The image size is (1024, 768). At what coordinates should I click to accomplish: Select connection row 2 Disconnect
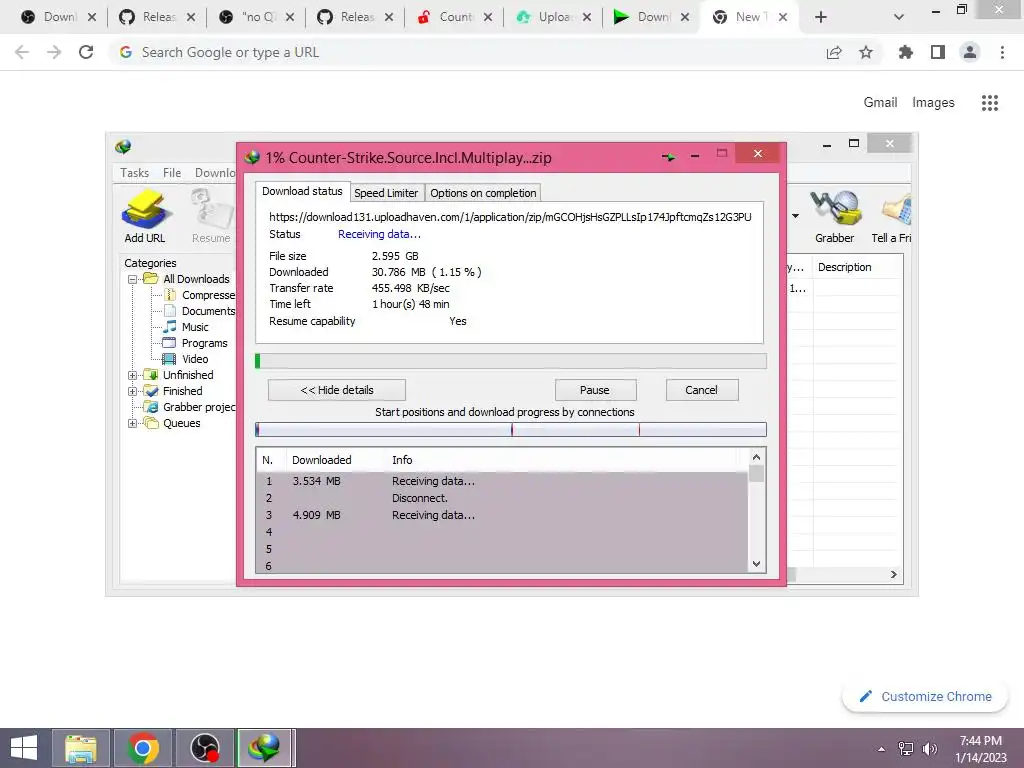[502, 498]
